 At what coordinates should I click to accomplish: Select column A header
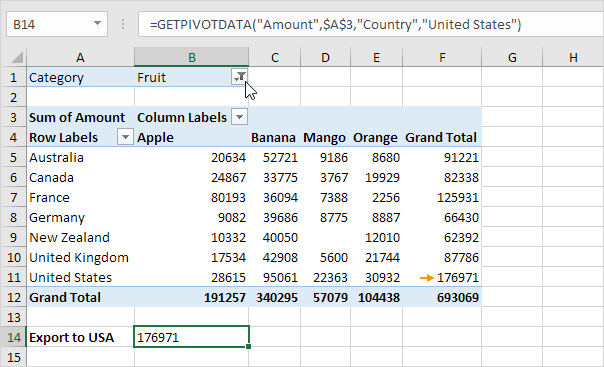coord(80,57)
